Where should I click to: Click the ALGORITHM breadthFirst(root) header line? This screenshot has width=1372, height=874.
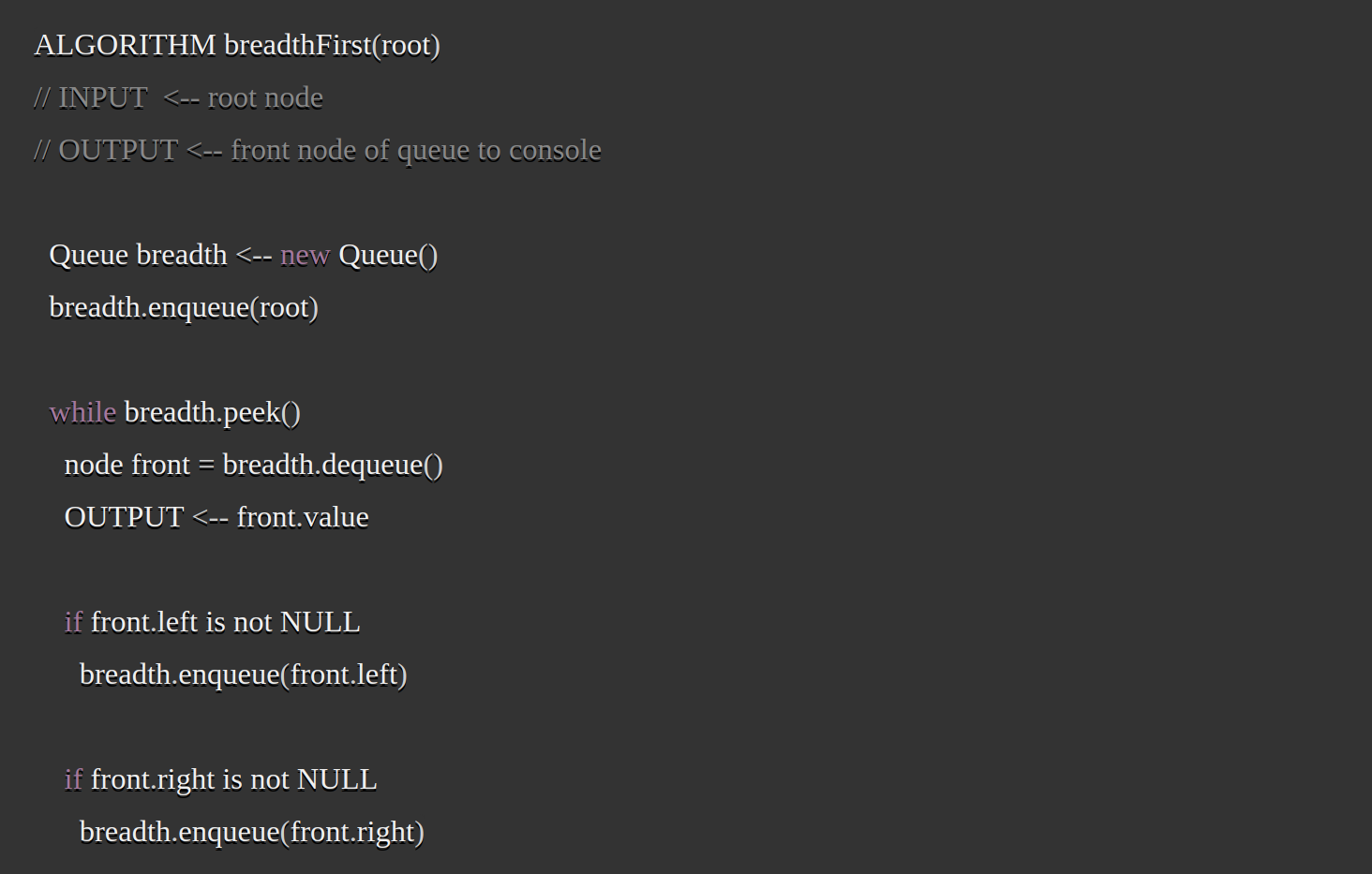[237, 45]
